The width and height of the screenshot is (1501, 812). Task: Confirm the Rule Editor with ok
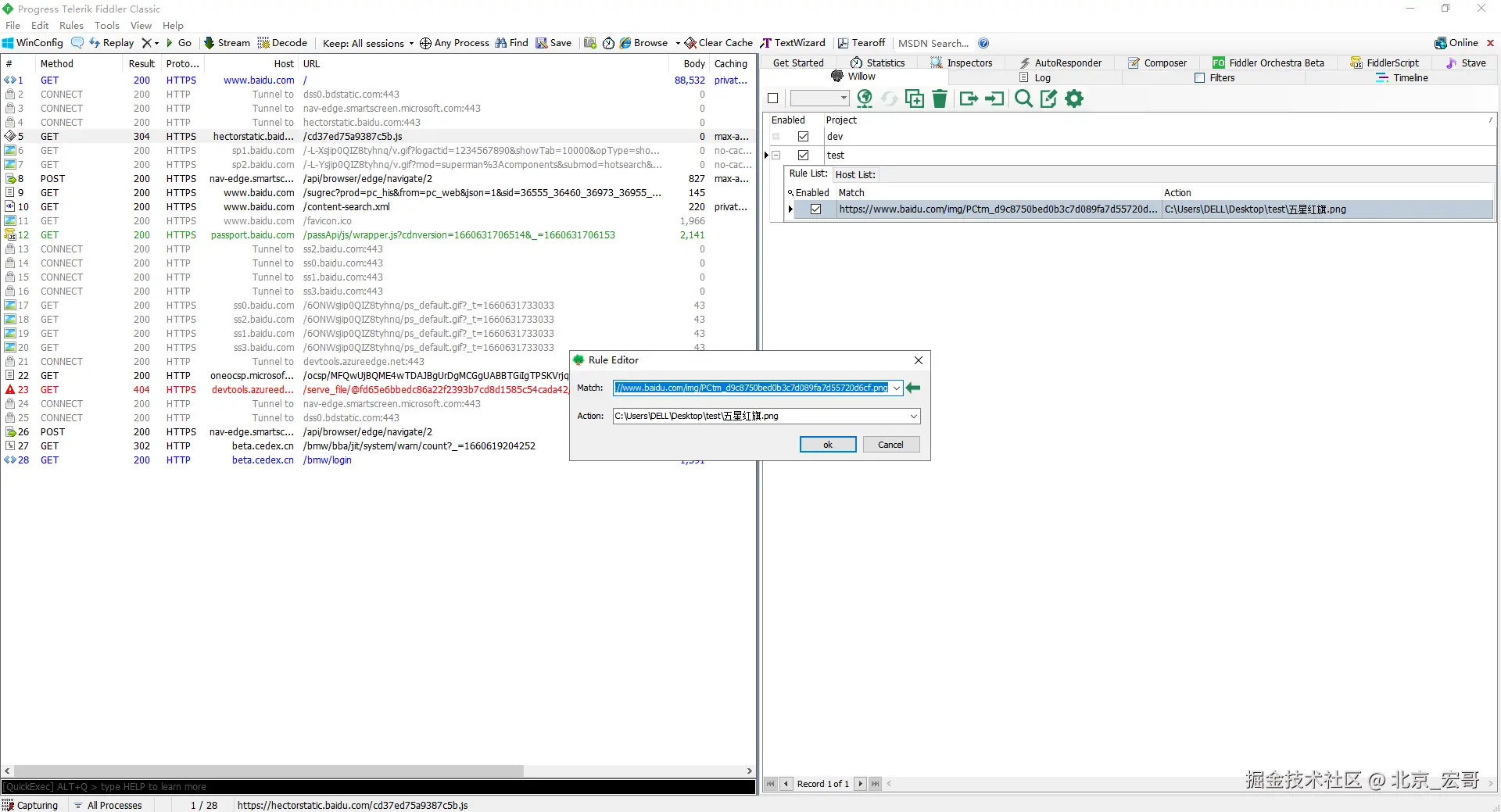(828, 445)
